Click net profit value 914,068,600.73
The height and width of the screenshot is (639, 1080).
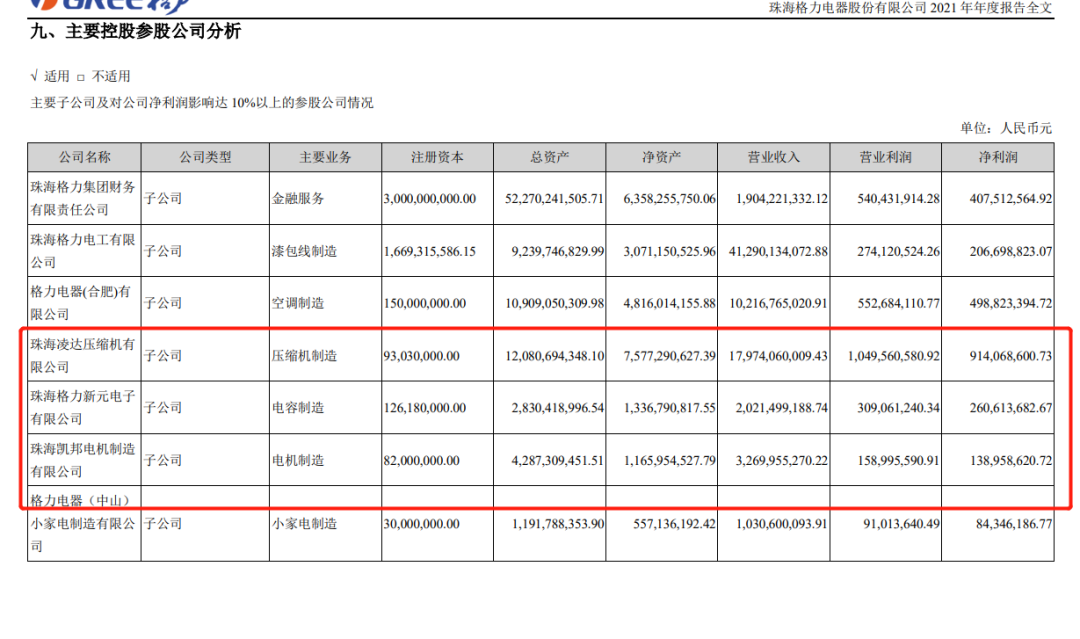[1011, 356]
